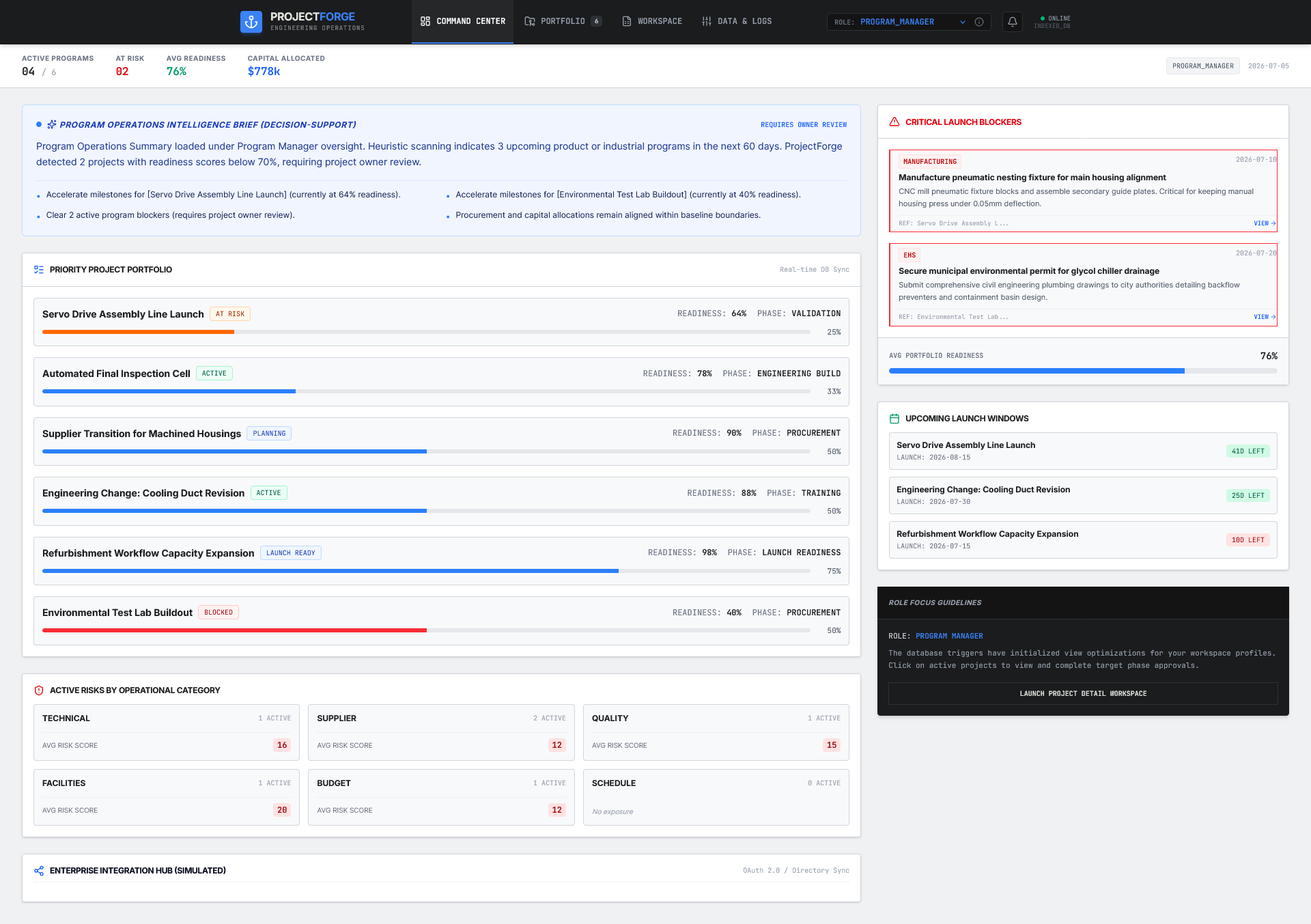The width and height of the screenshot is (1311, 924).
Task: Click the BLOCKED status badge
Action: point(218,613)
